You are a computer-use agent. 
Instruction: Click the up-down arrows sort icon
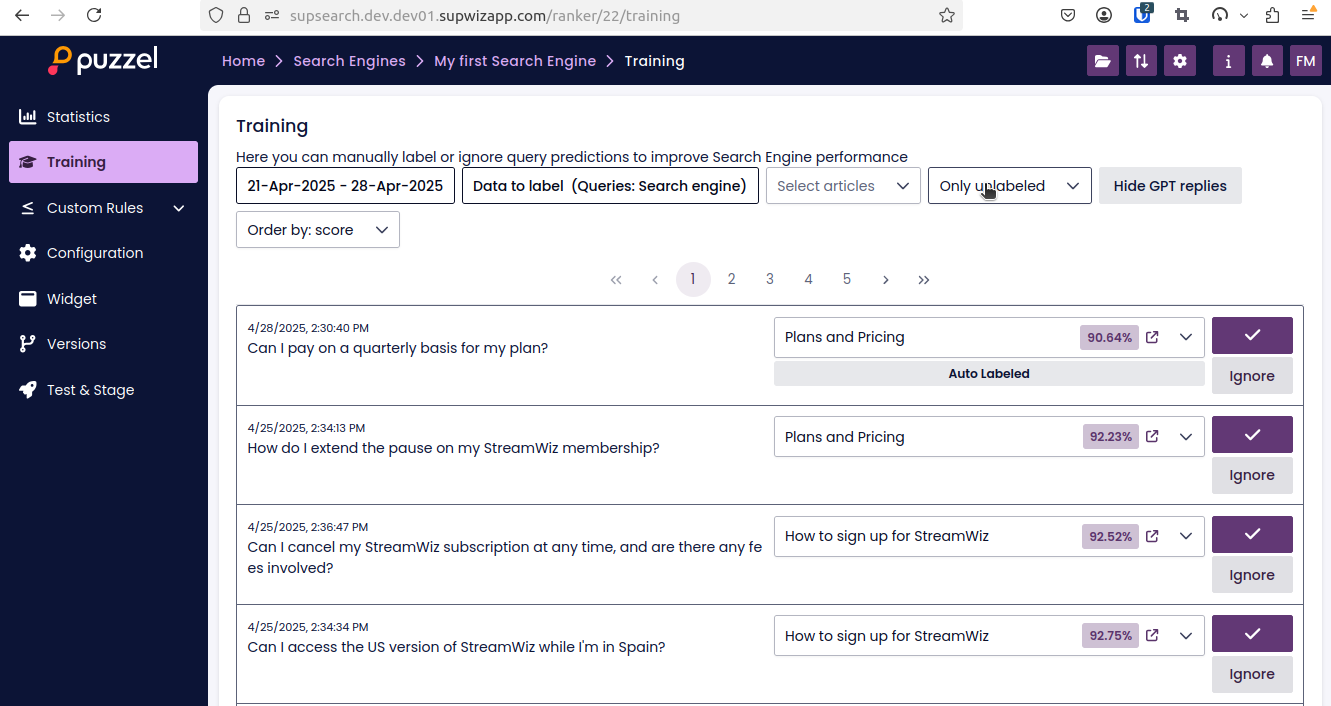tap(1141, 61)
